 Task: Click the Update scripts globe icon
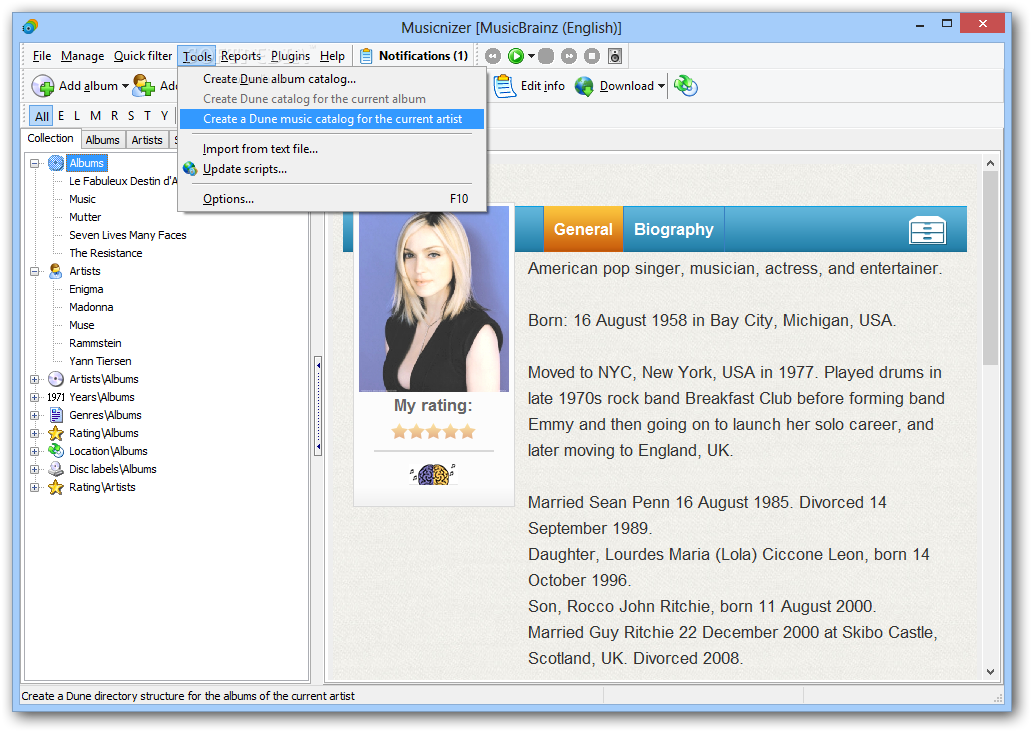[x=190, y=169]
